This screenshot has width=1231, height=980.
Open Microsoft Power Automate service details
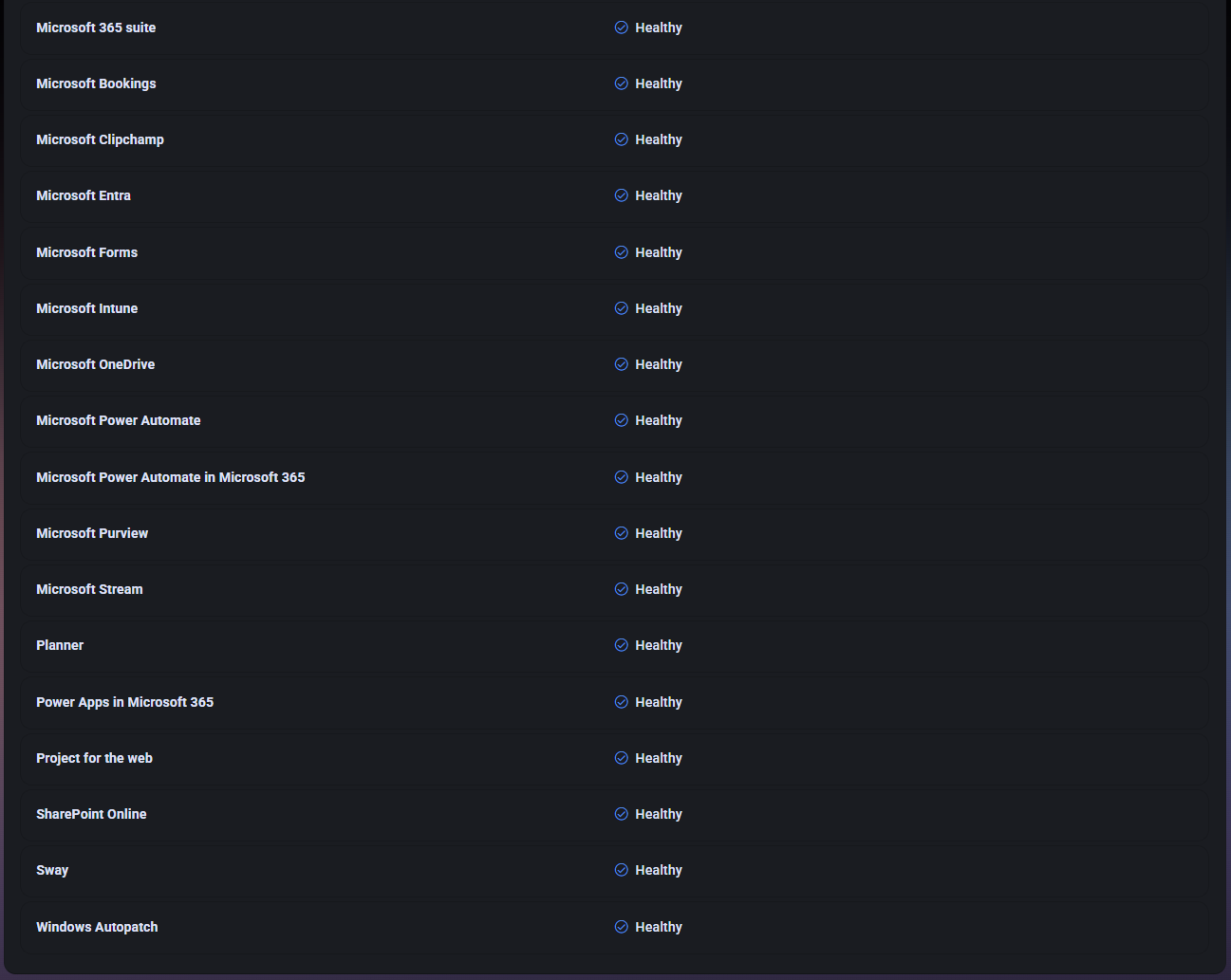point(118,420)
